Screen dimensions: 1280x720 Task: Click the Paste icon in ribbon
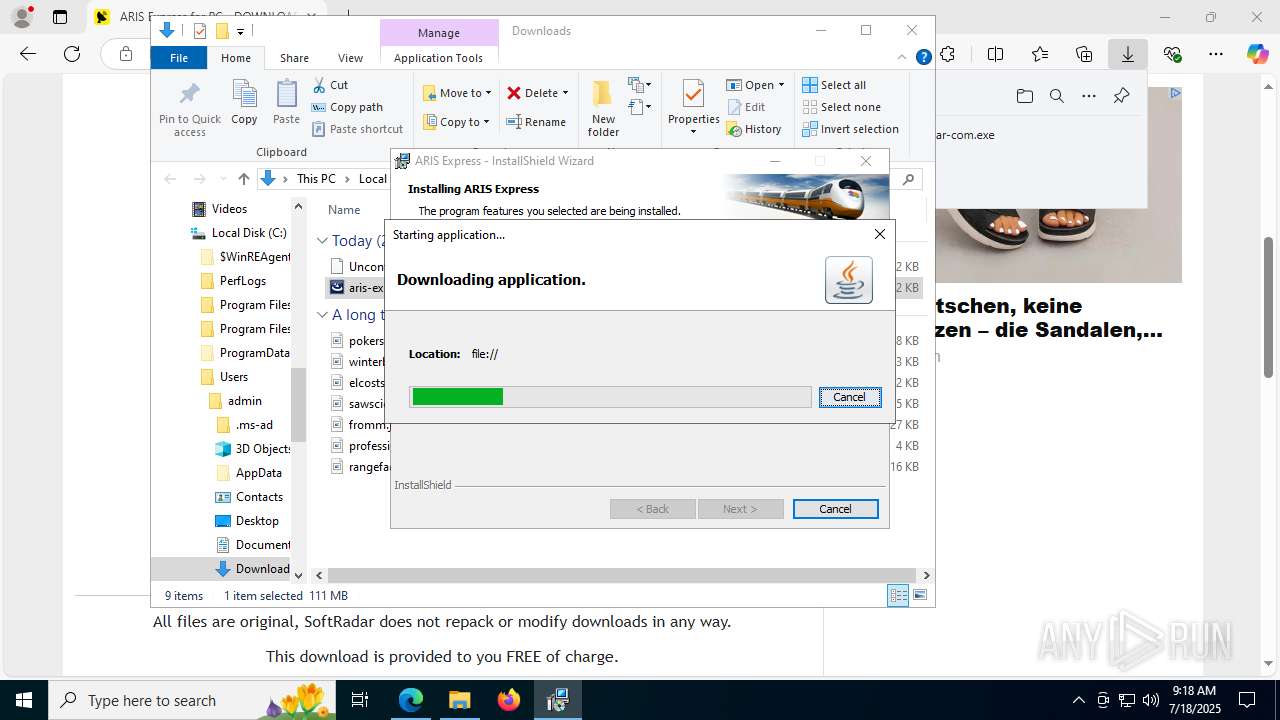(286, 94)
